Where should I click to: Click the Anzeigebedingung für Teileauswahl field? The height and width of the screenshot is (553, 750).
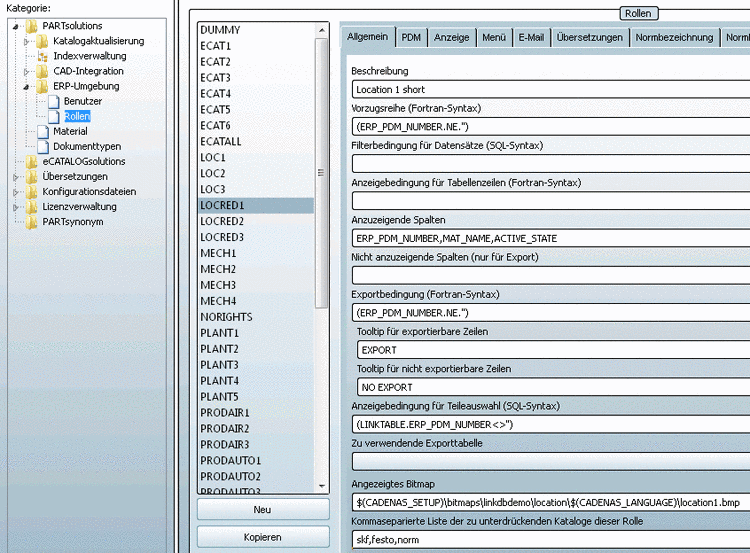(x=551, y=425)
